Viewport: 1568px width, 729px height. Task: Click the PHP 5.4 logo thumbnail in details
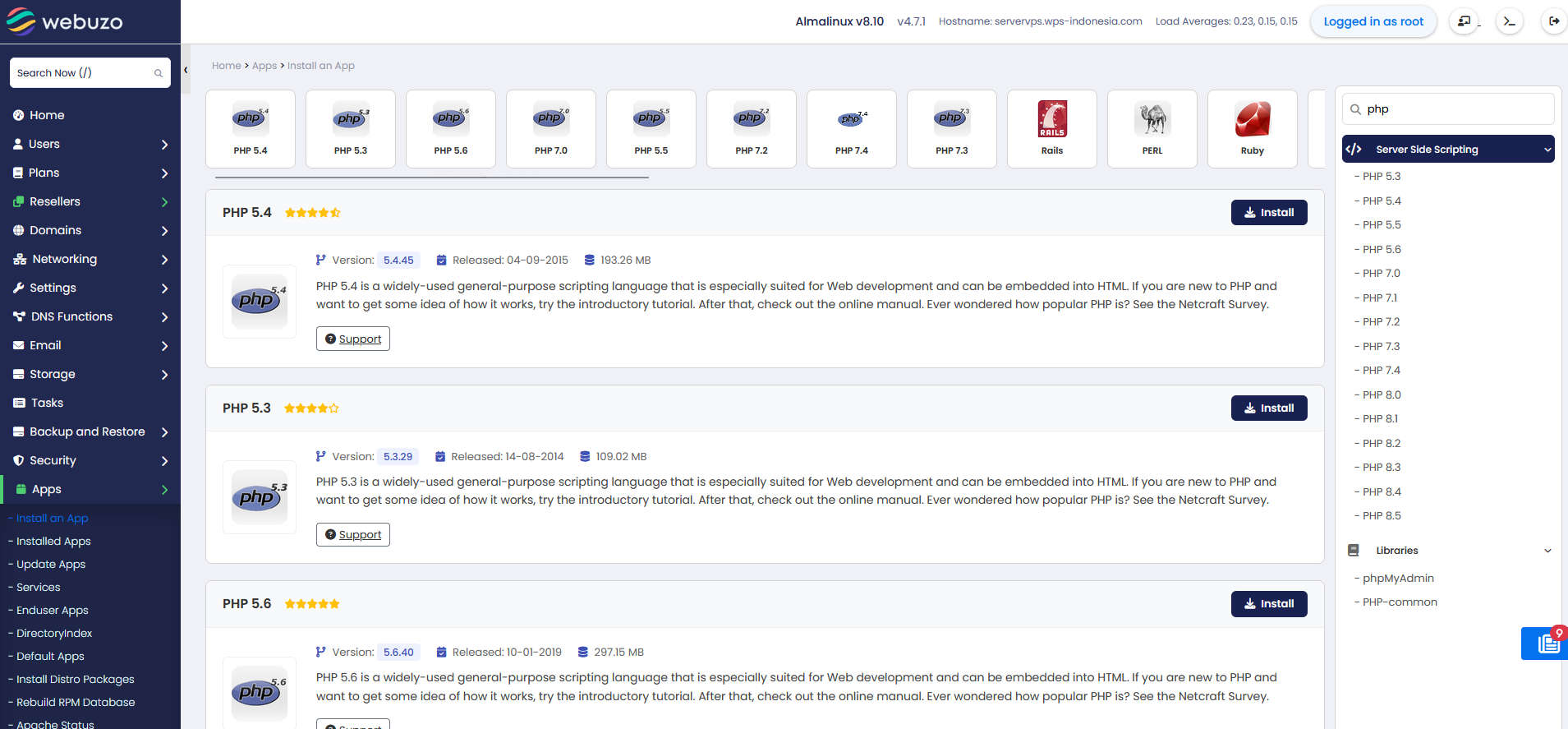point(260,302)
